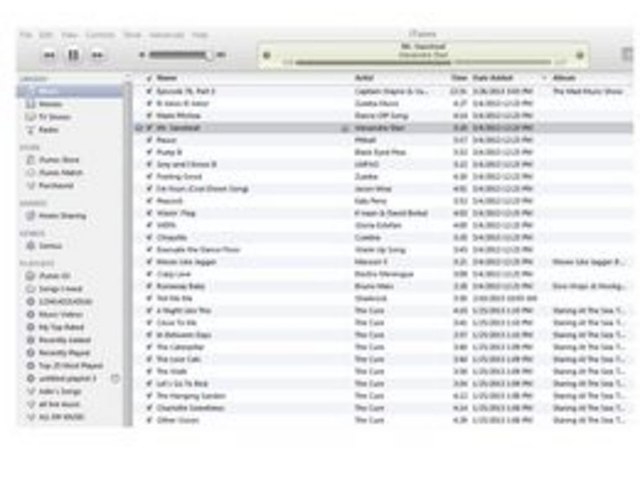Click the badge icon beside untitled playlist 3
The height and width of the screenshot is (480, 640).
pos(115,379)
